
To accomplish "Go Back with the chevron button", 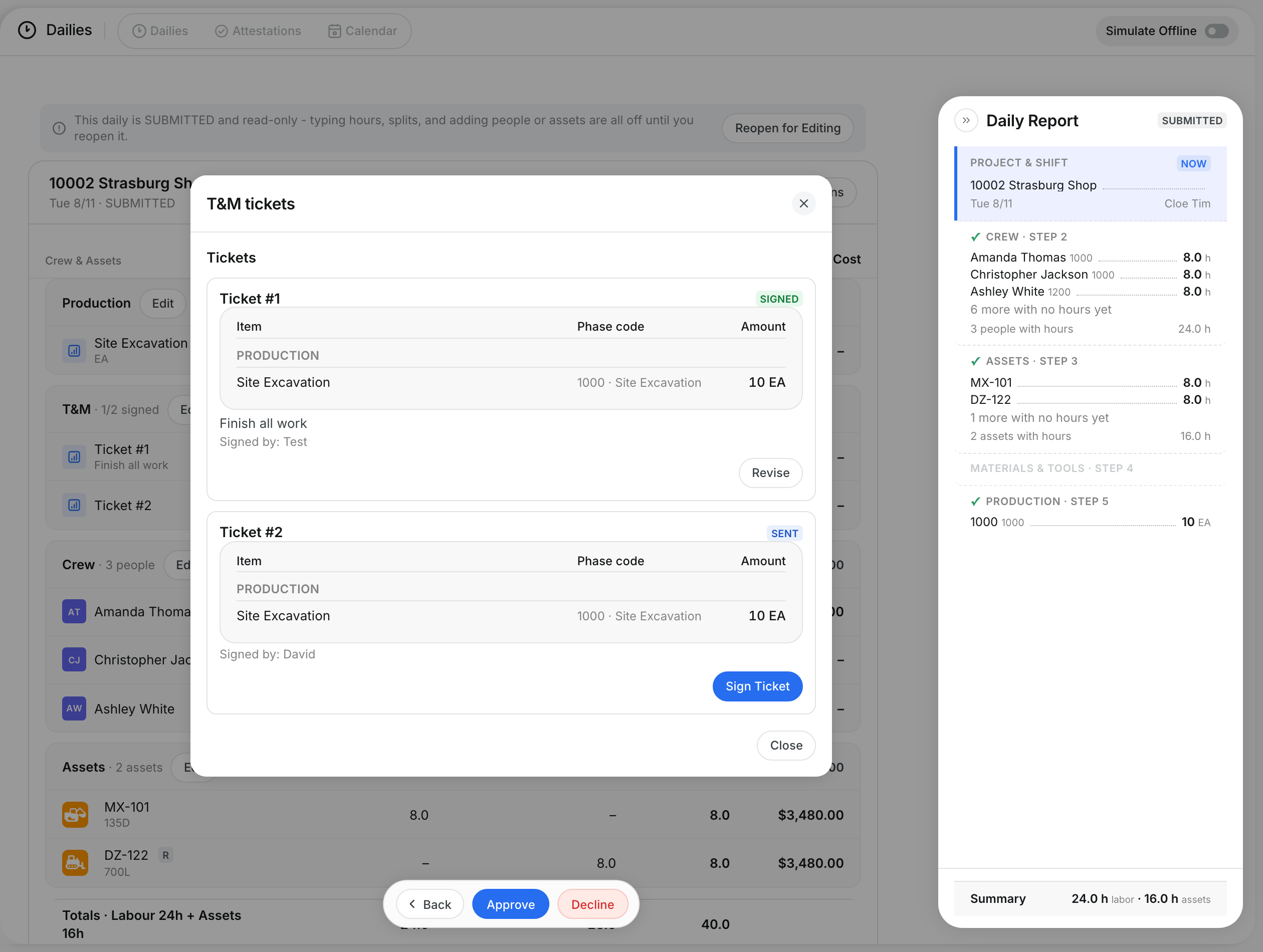I will [x=430, y=904].
